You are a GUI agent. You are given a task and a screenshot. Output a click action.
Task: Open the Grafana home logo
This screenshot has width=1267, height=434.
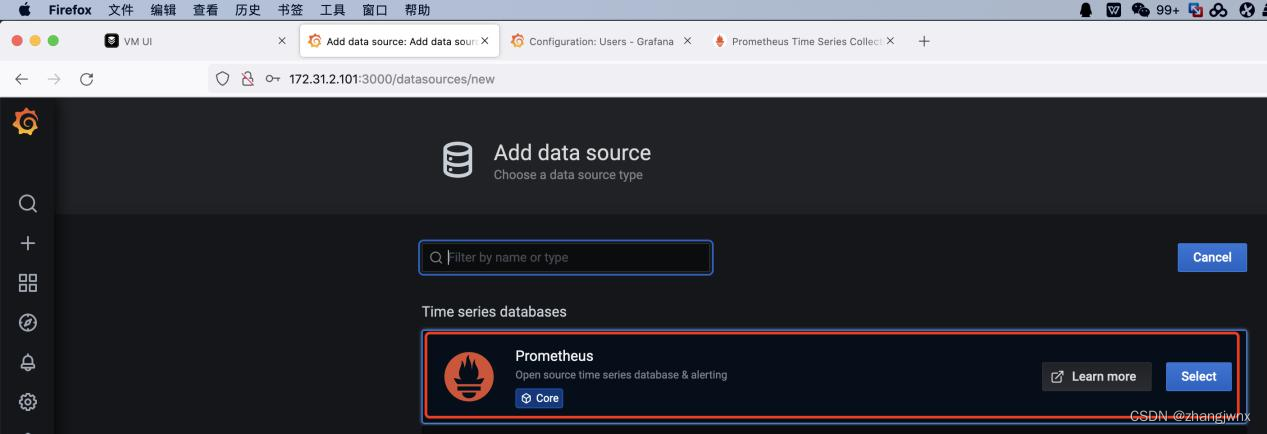click(27, 124)
